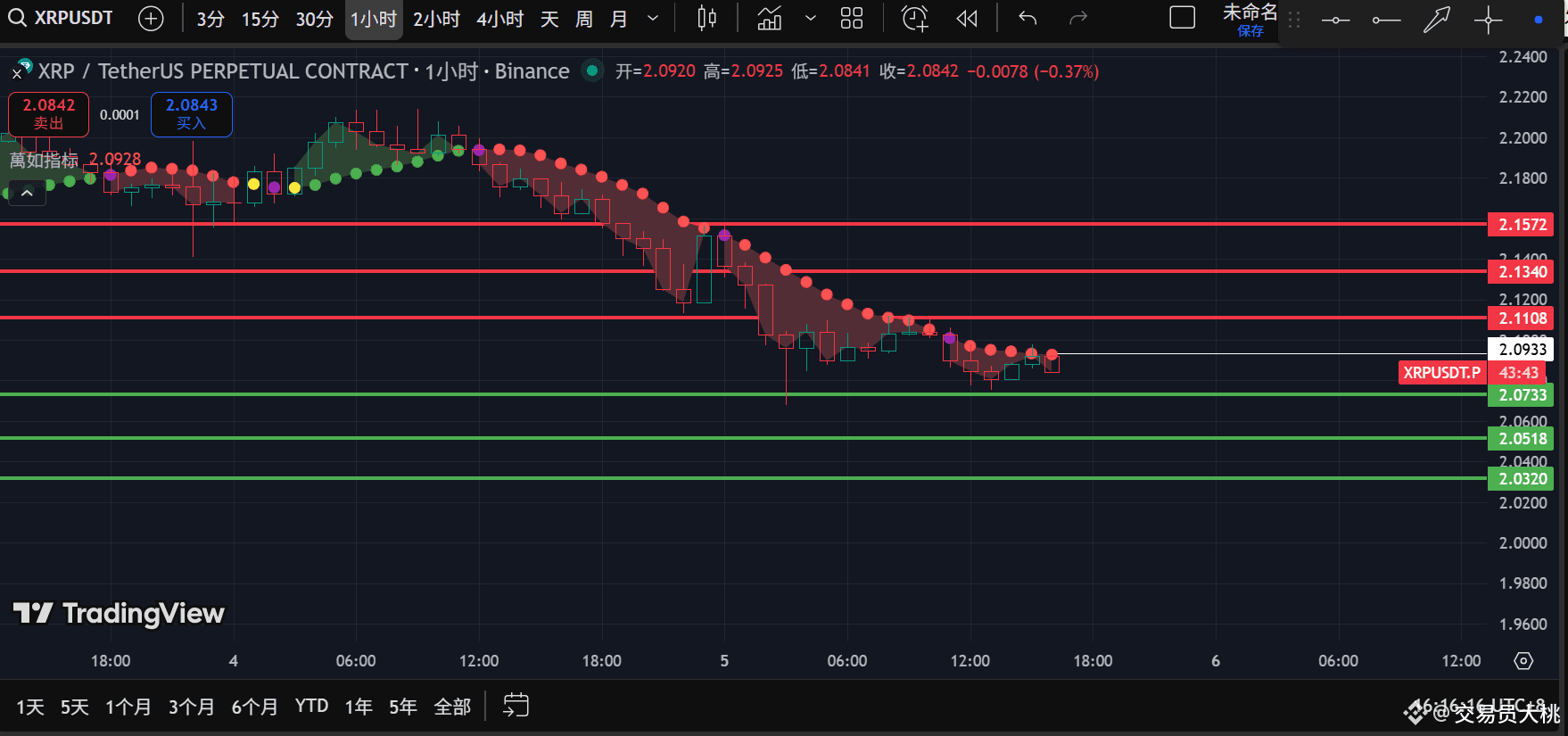Open symbol search for XRPUSDT

61,18
